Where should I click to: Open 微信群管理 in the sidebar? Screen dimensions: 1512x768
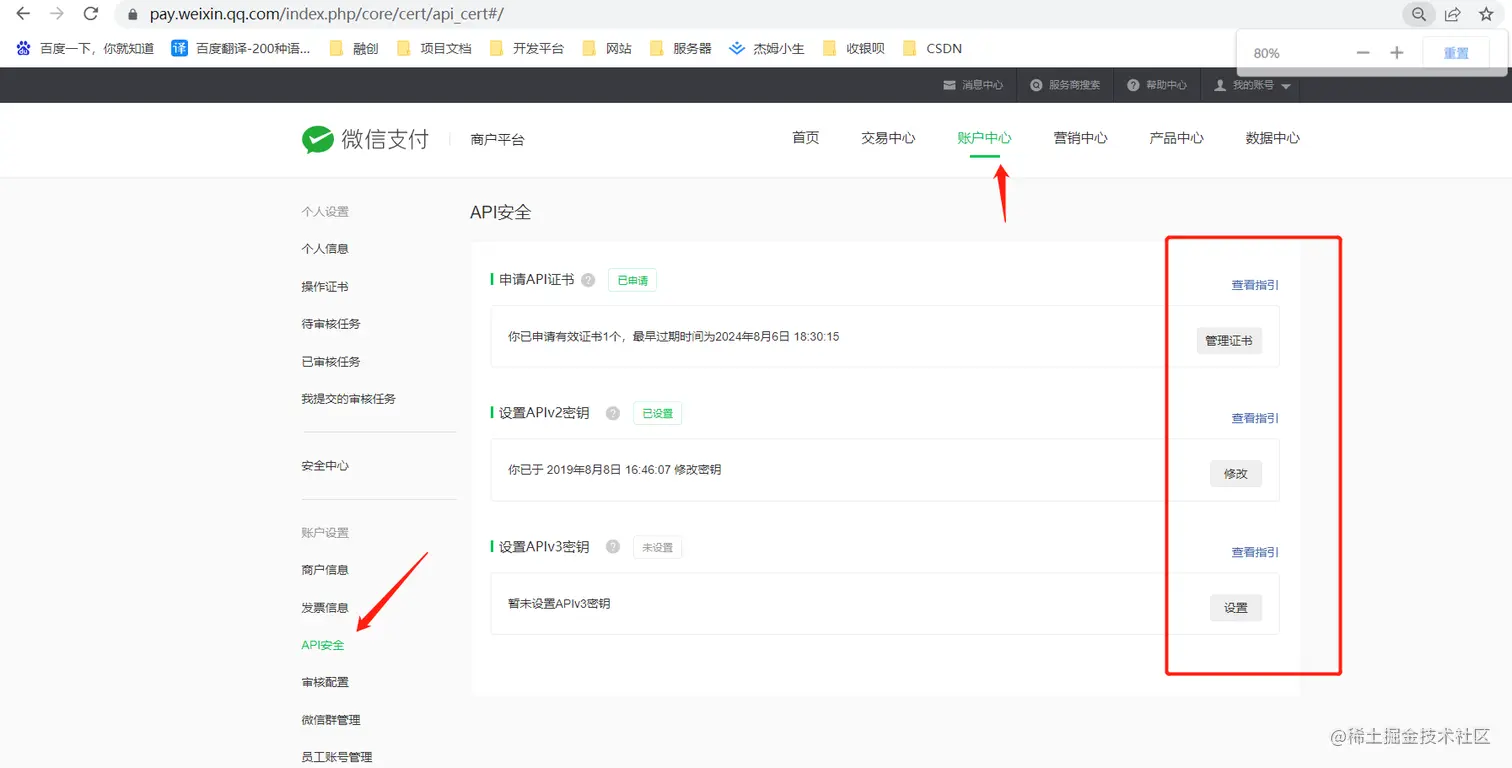(x=331, y=720)
